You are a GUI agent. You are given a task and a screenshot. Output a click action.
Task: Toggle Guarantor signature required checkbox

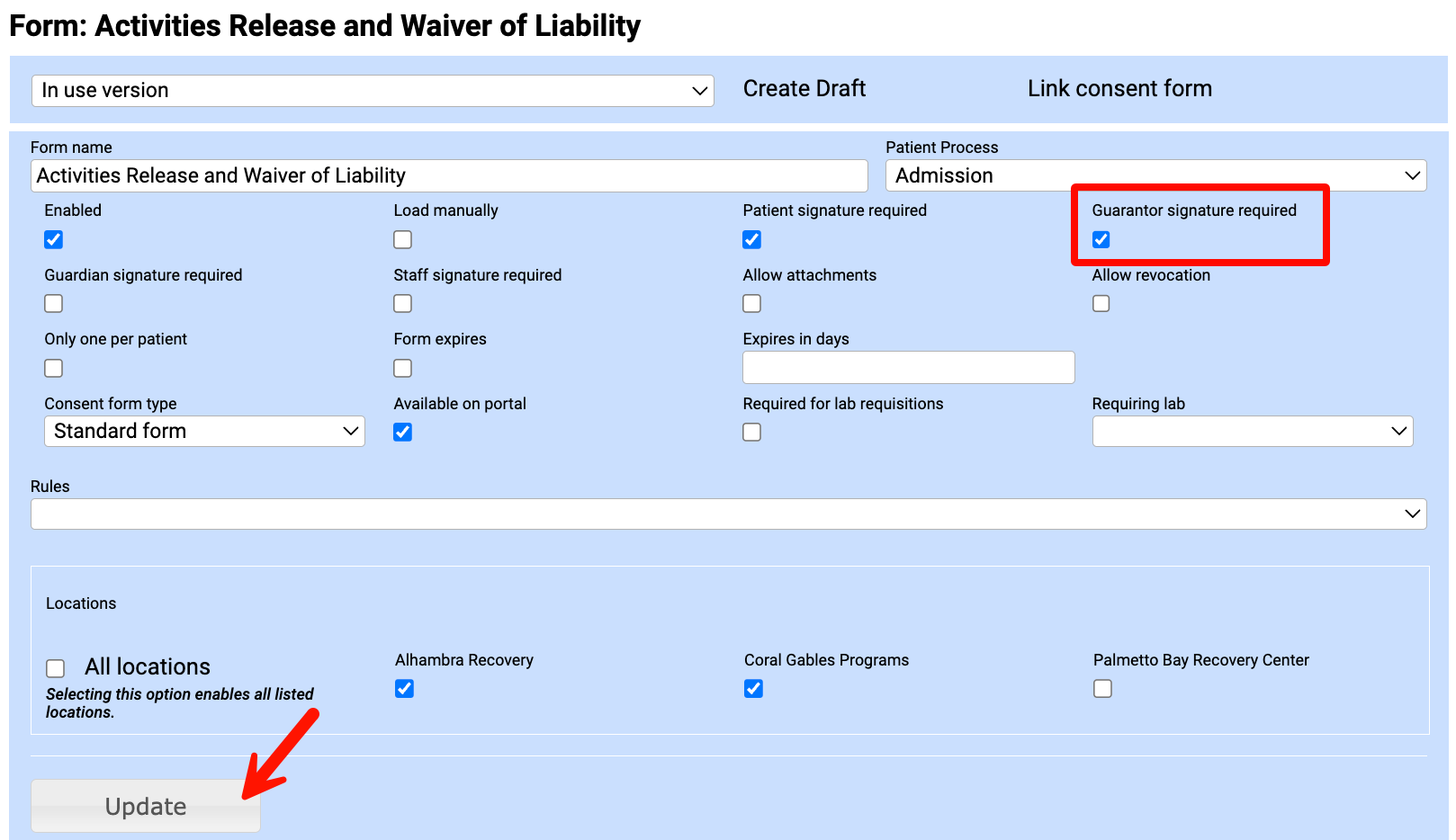pos(1101,239)
